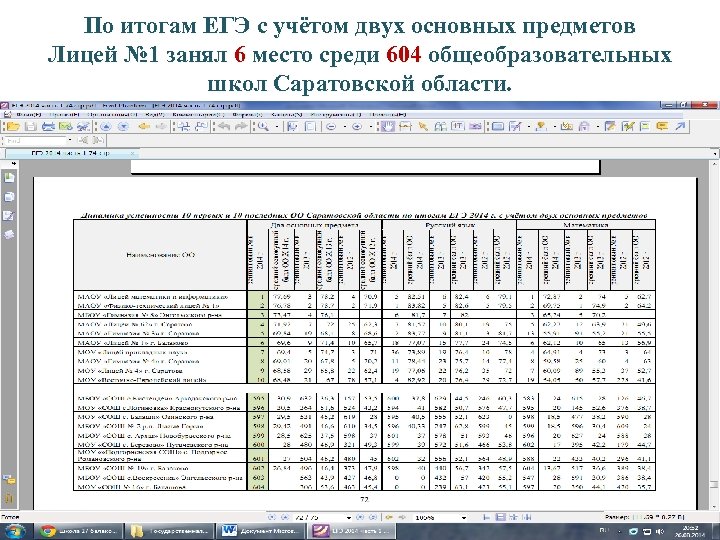Zoom out with the minus circle icon
The width and height of the screenshot is (720, 540).
pyautogui.click(x=331, y=127)
